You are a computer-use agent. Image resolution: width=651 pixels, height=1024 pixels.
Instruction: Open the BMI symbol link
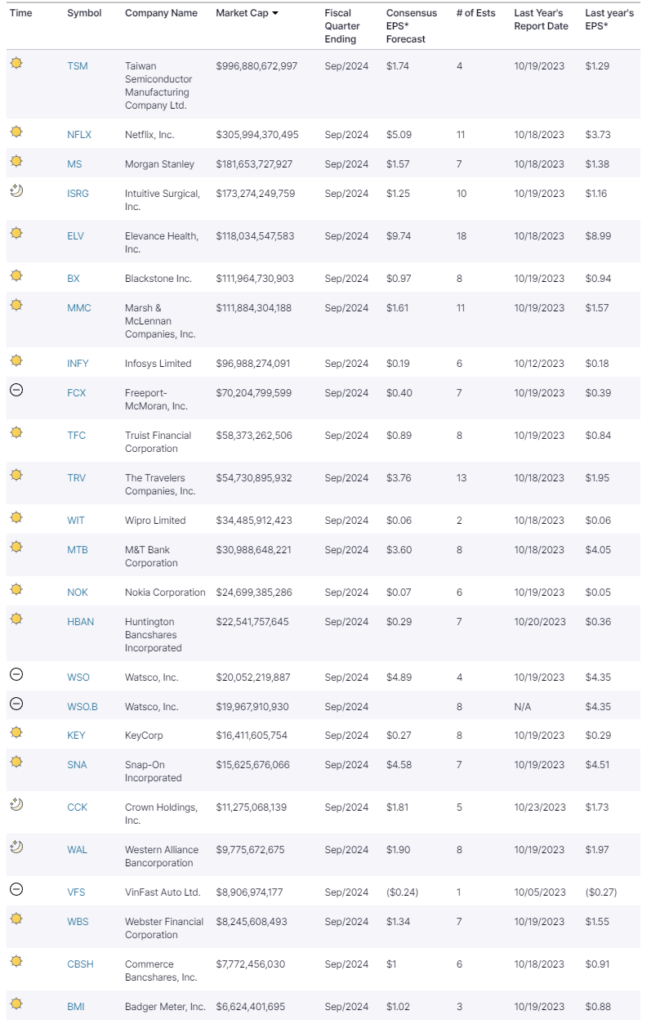click(76, 1006)
